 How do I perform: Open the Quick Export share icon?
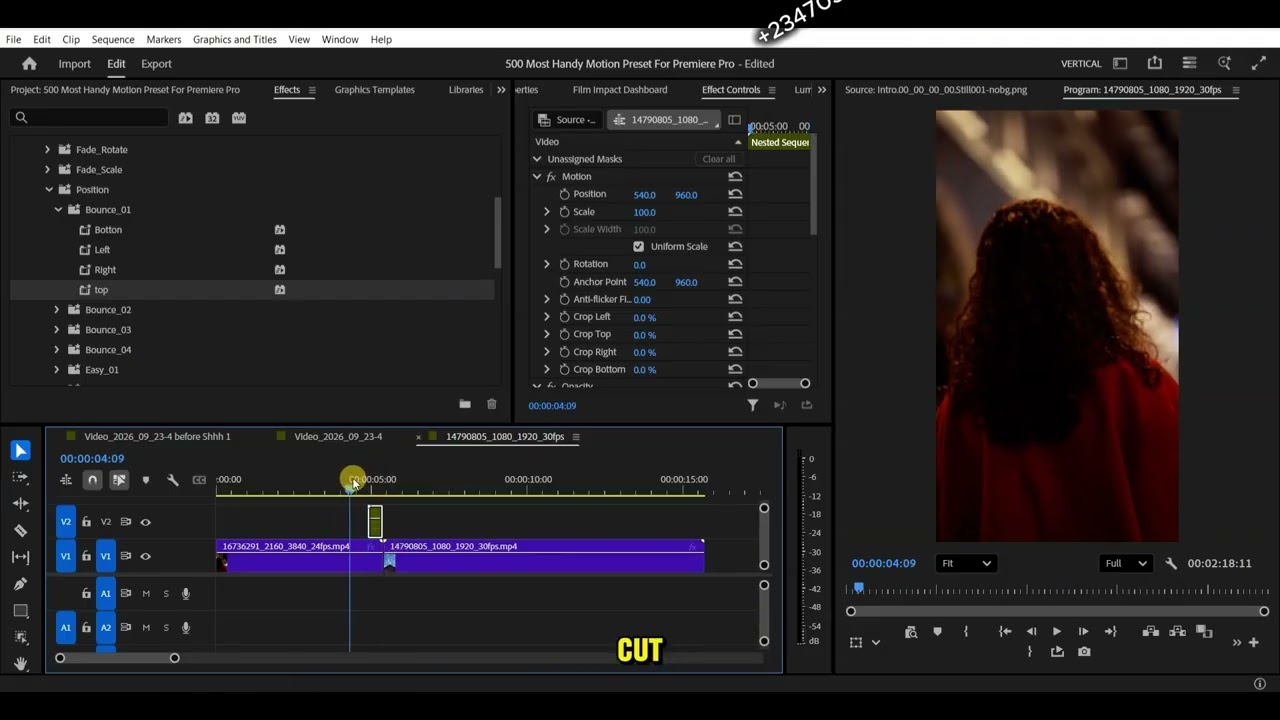coord(1155,63)
